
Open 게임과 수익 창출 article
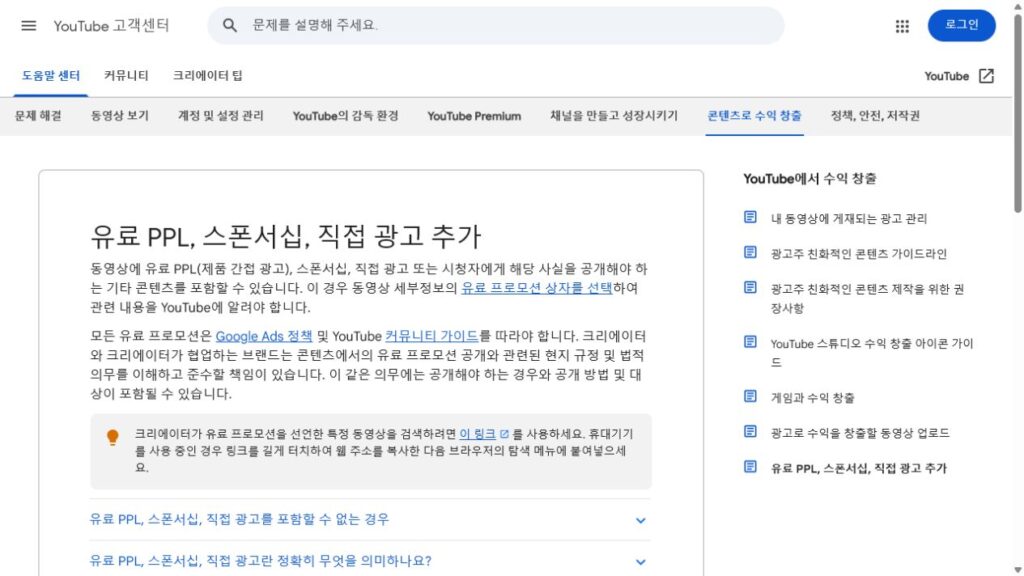click(812, 398)
